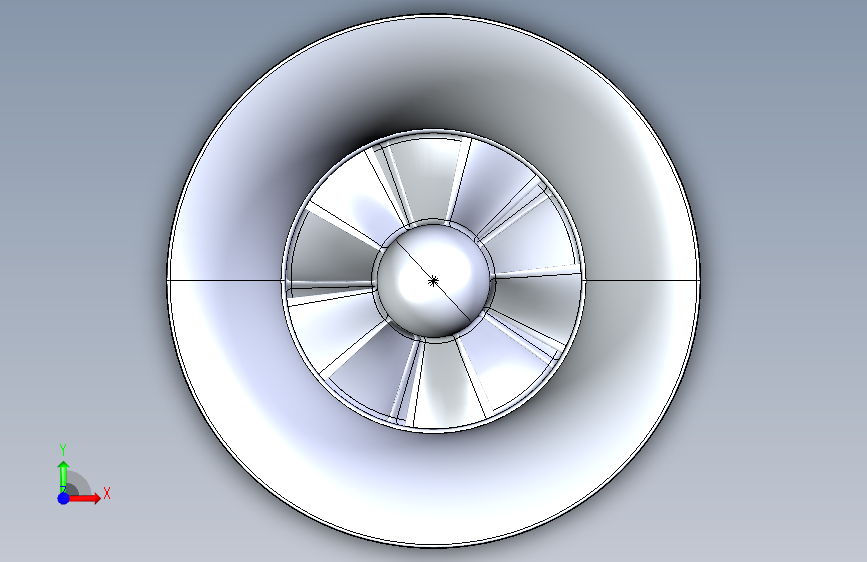Select the outer cowl ring surface
Viewport: 867px width, 562px height.
tap(434, 487)
